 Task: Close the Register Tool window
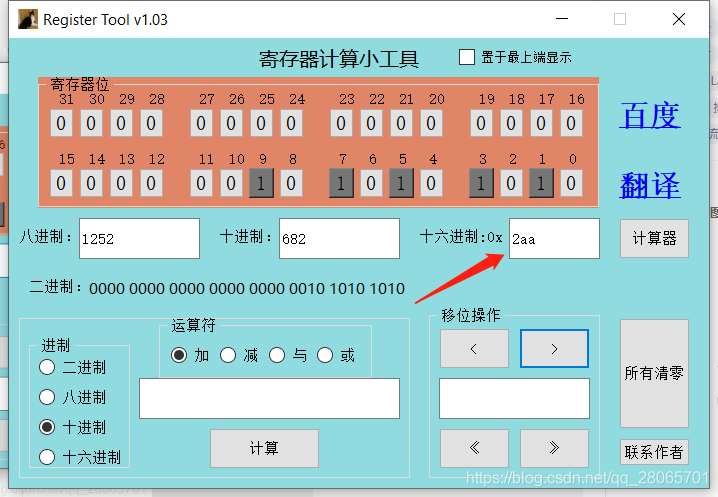click(x=679, y=19)
